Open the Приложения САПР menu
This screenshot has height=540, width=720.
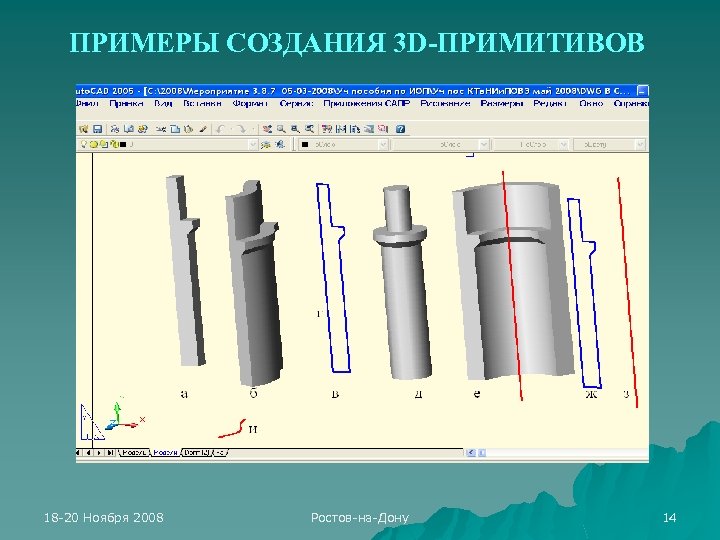[x=366, y=104]
